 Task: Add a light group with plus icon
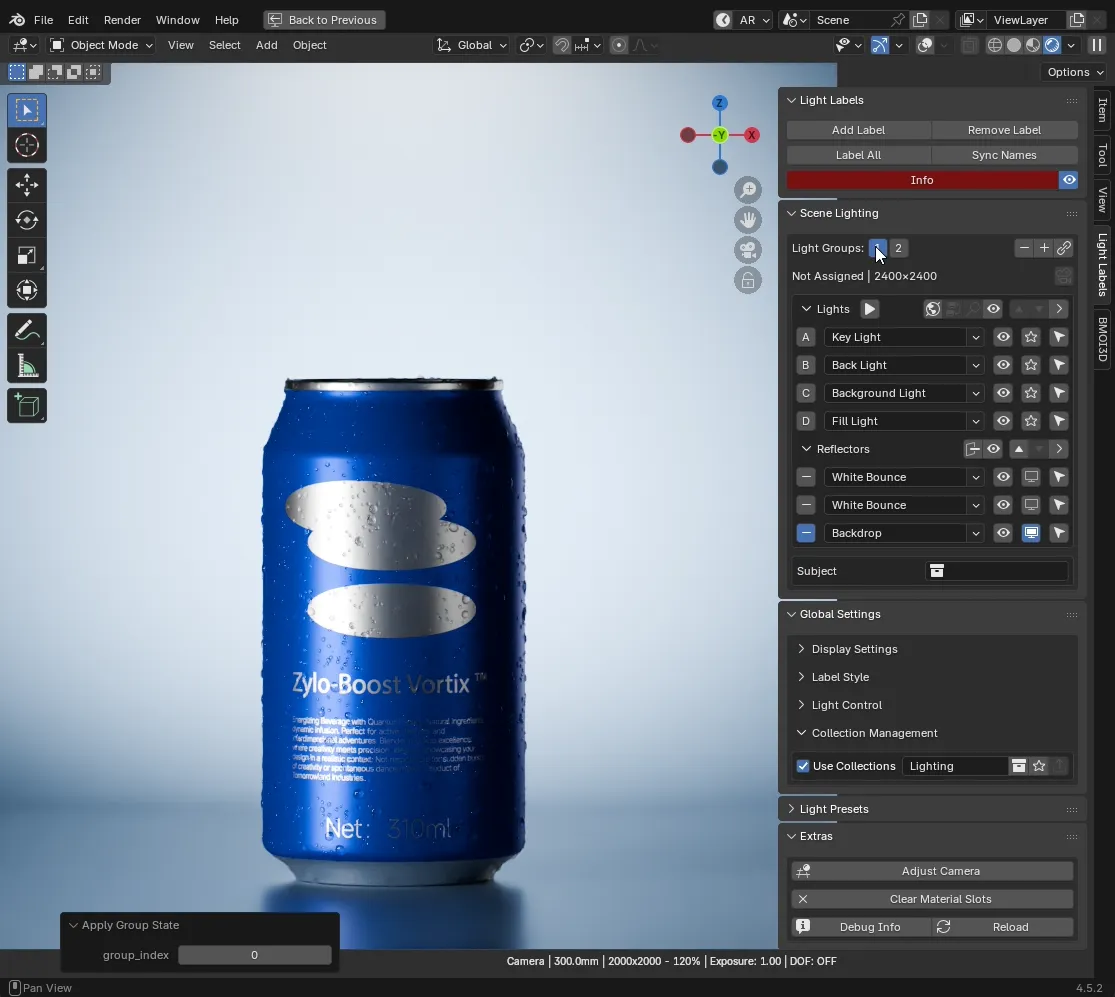[x=1044, y=248]
